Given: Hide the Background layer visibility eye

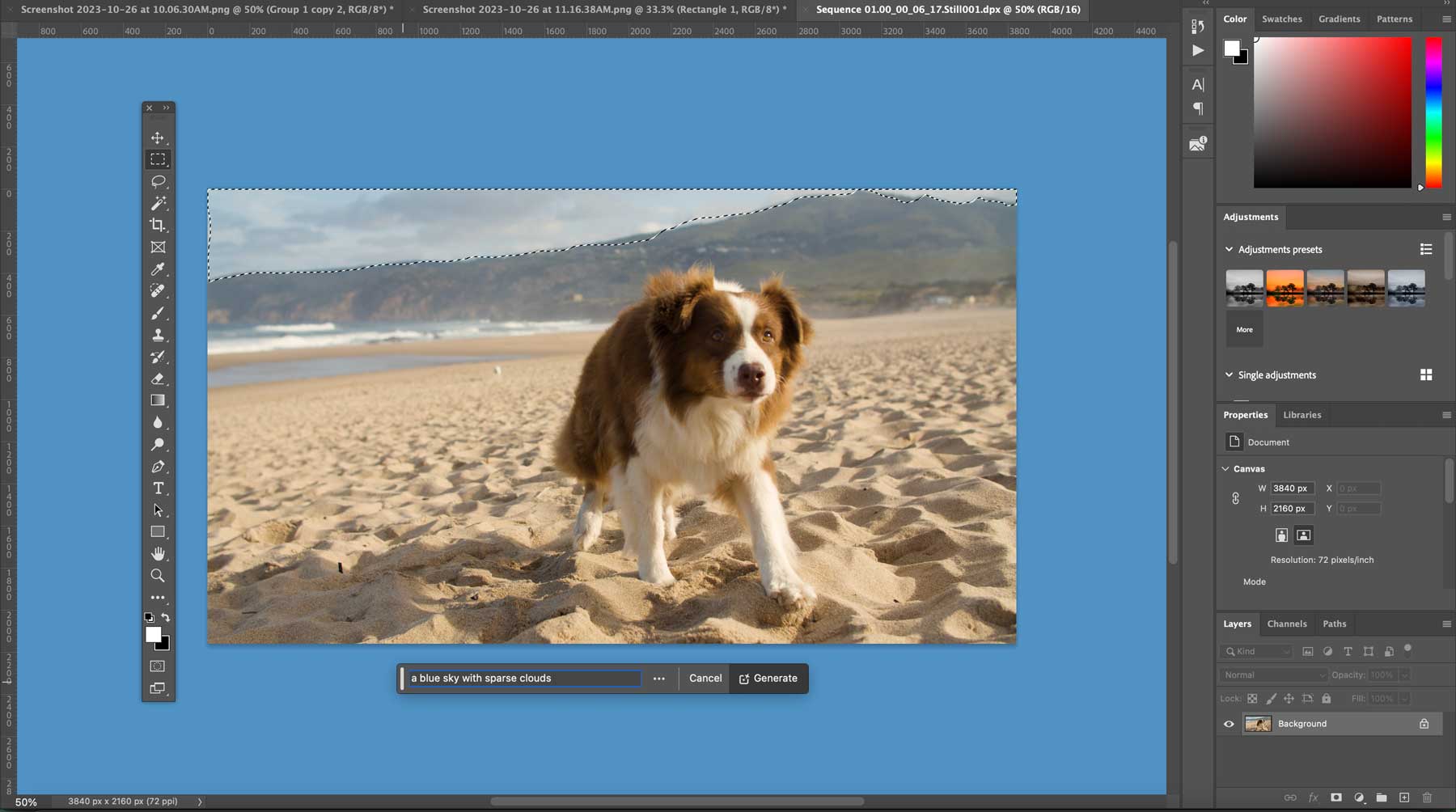Looking at the screenshot, I should click(x=1230, y=724).
